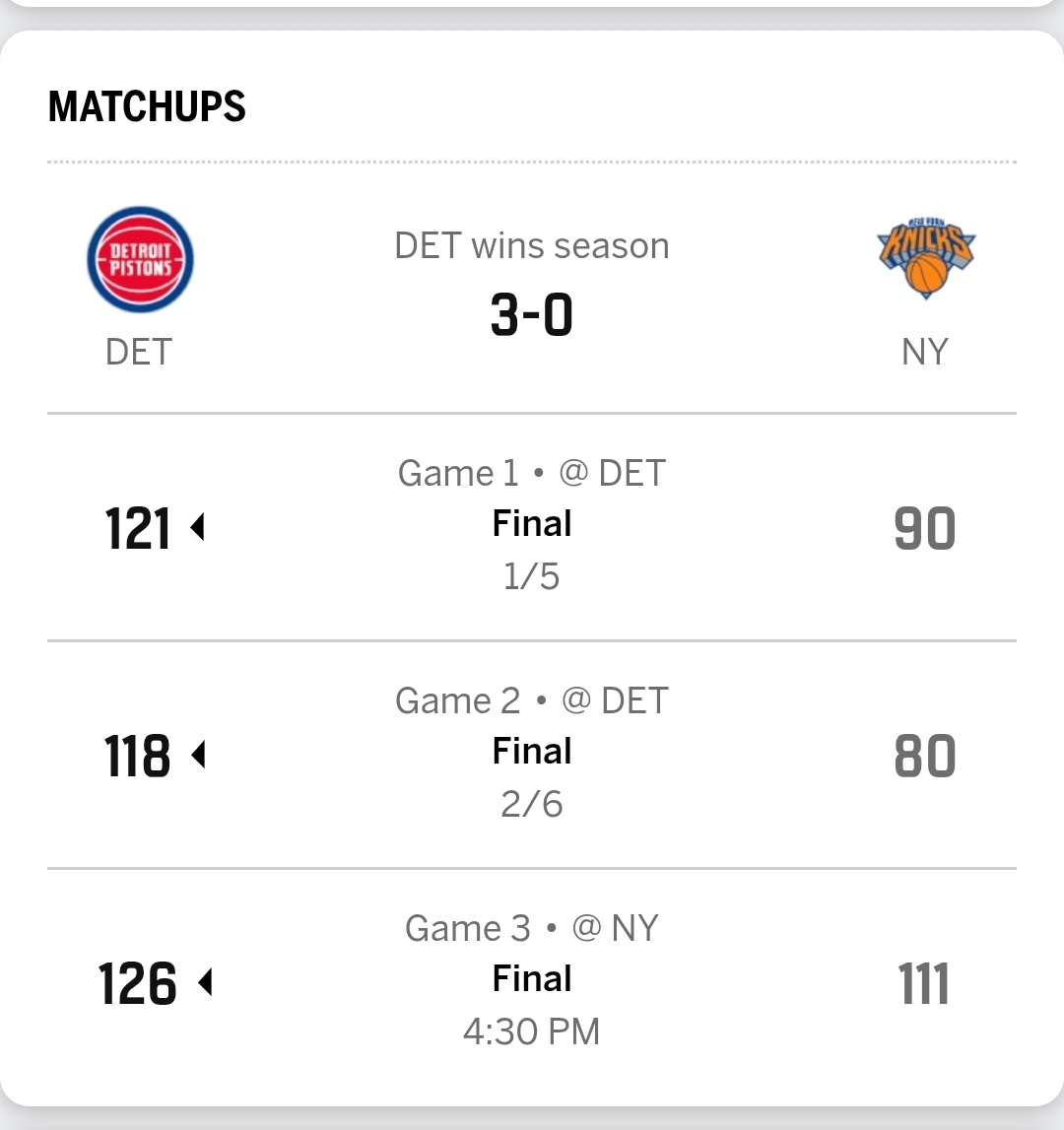Open the NY team abbreviation label
Viewport: 1064px width, 1130px height.
point(924,352)
